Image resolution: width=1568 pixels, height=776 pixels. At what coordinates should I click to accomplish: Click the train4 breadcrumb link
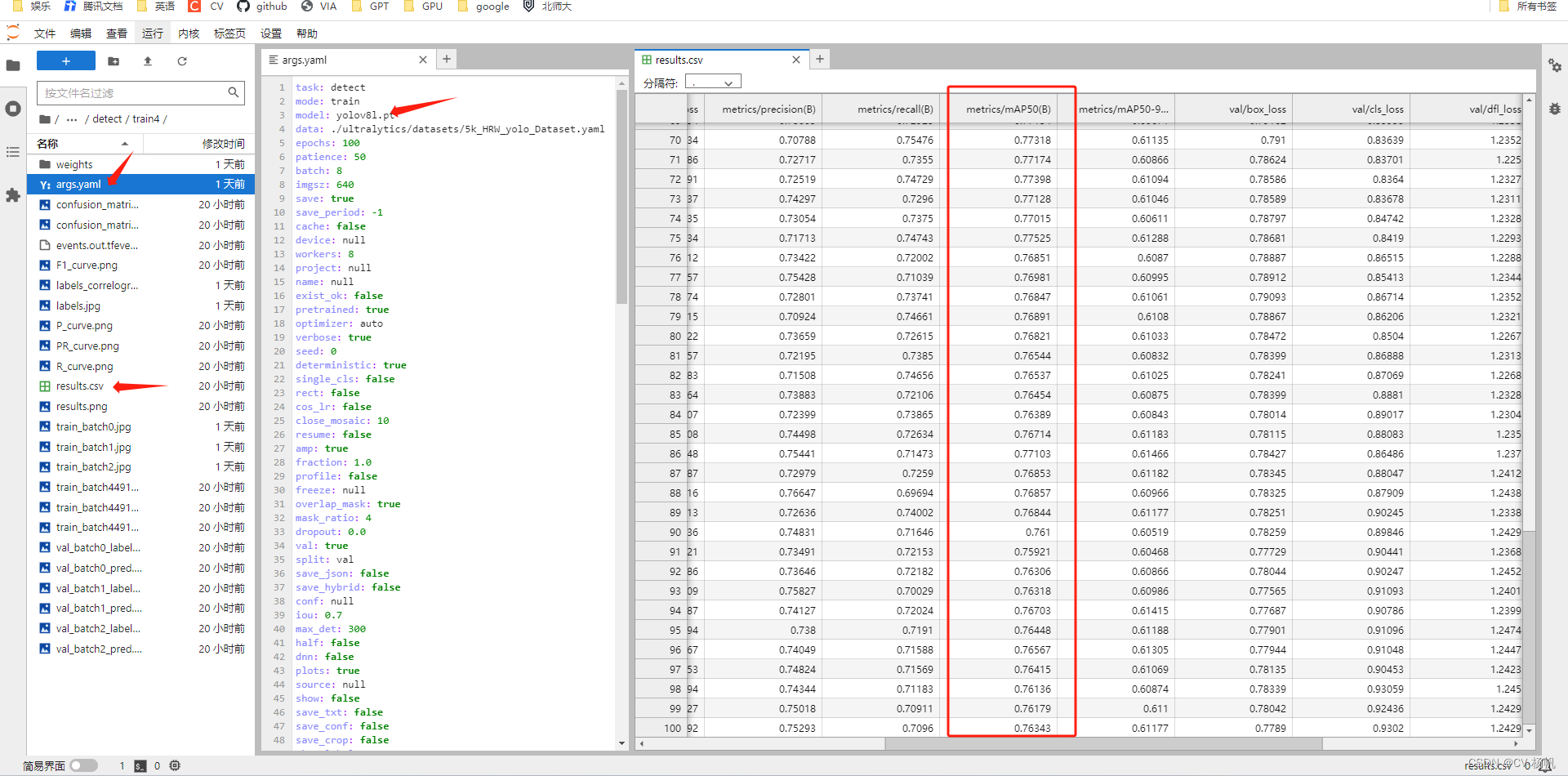click(x=146, y=119)
